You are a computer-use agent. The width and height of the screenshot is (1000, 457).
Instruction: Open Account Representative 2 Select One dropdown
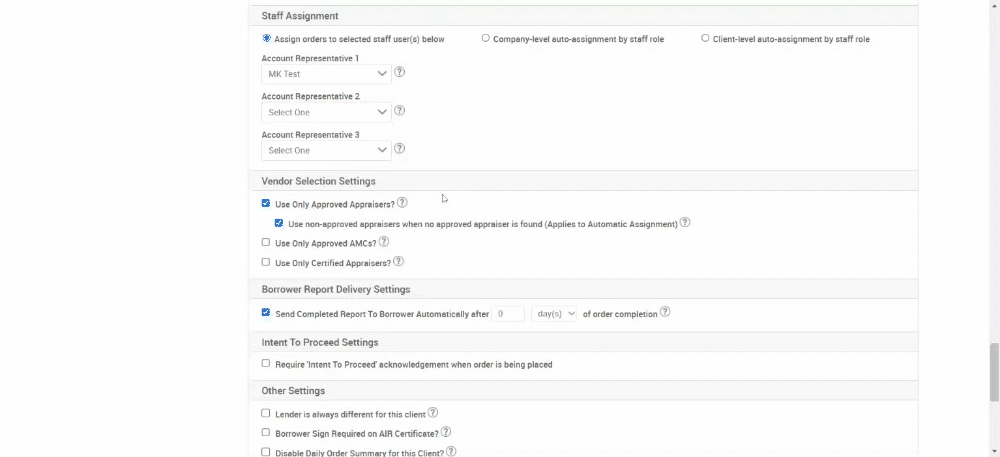click(x=327, y=112)
